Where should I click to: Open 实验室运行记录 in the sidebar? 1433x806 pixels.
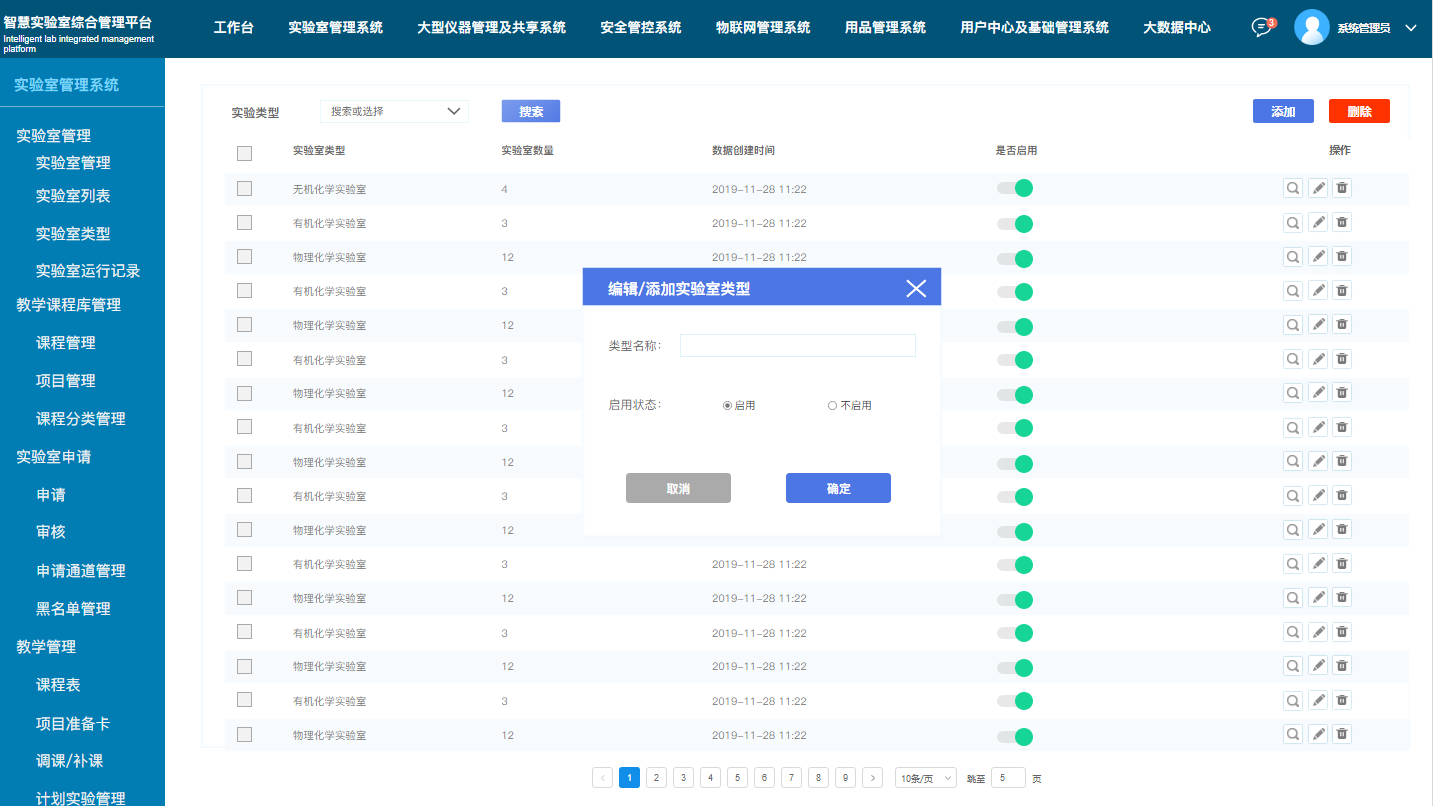point(88,271)
